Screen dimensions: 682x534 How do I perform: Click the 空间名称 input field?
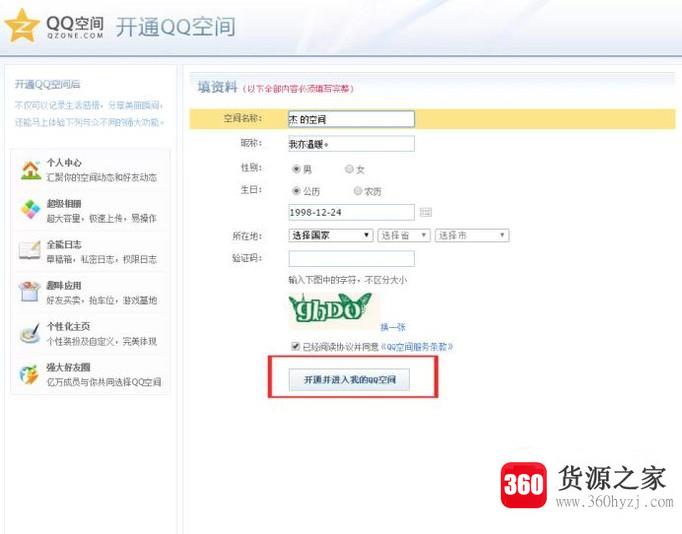[351, 119]
